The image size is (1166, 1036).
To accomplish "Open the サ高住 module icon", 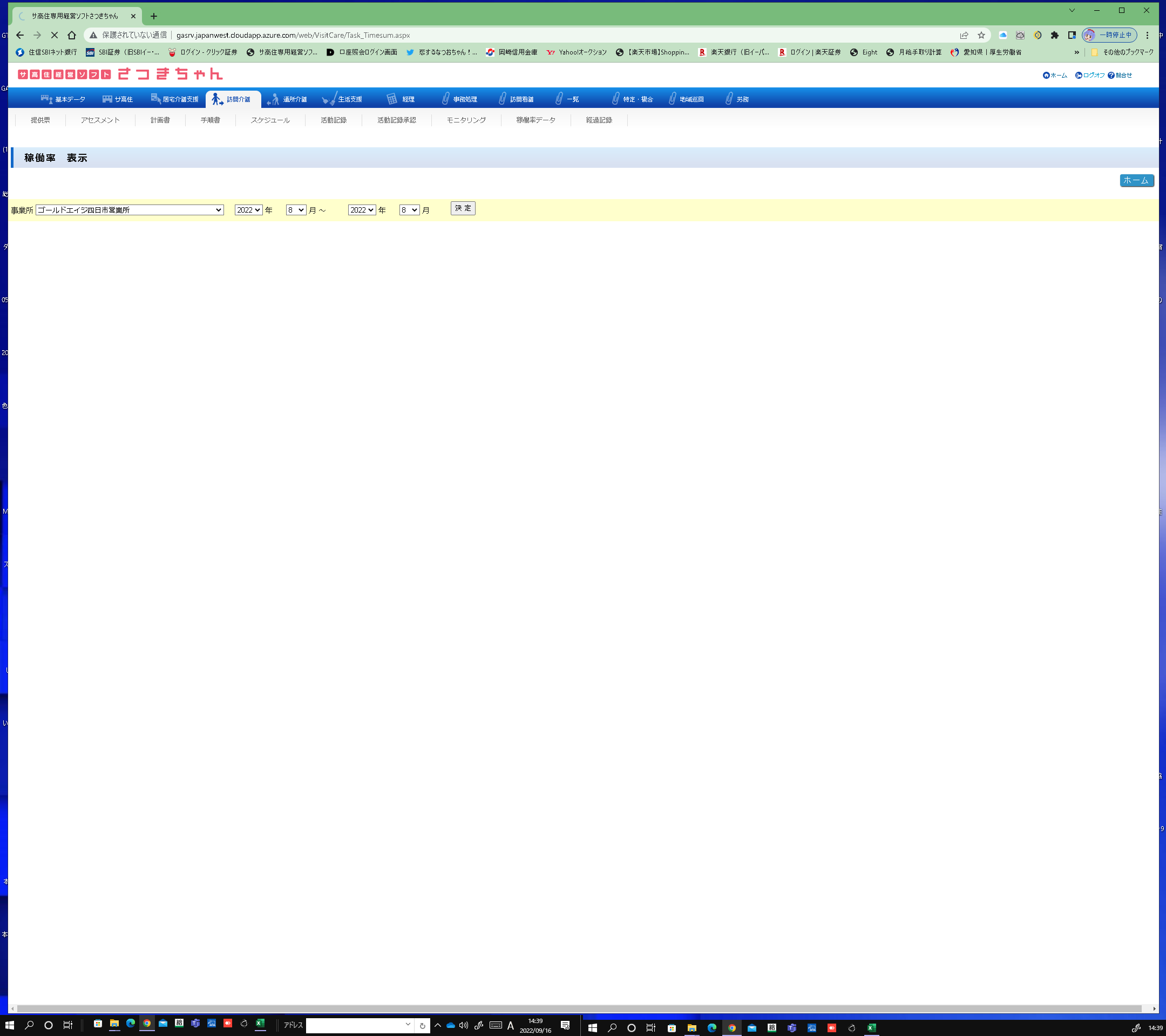I will (107, 99).
